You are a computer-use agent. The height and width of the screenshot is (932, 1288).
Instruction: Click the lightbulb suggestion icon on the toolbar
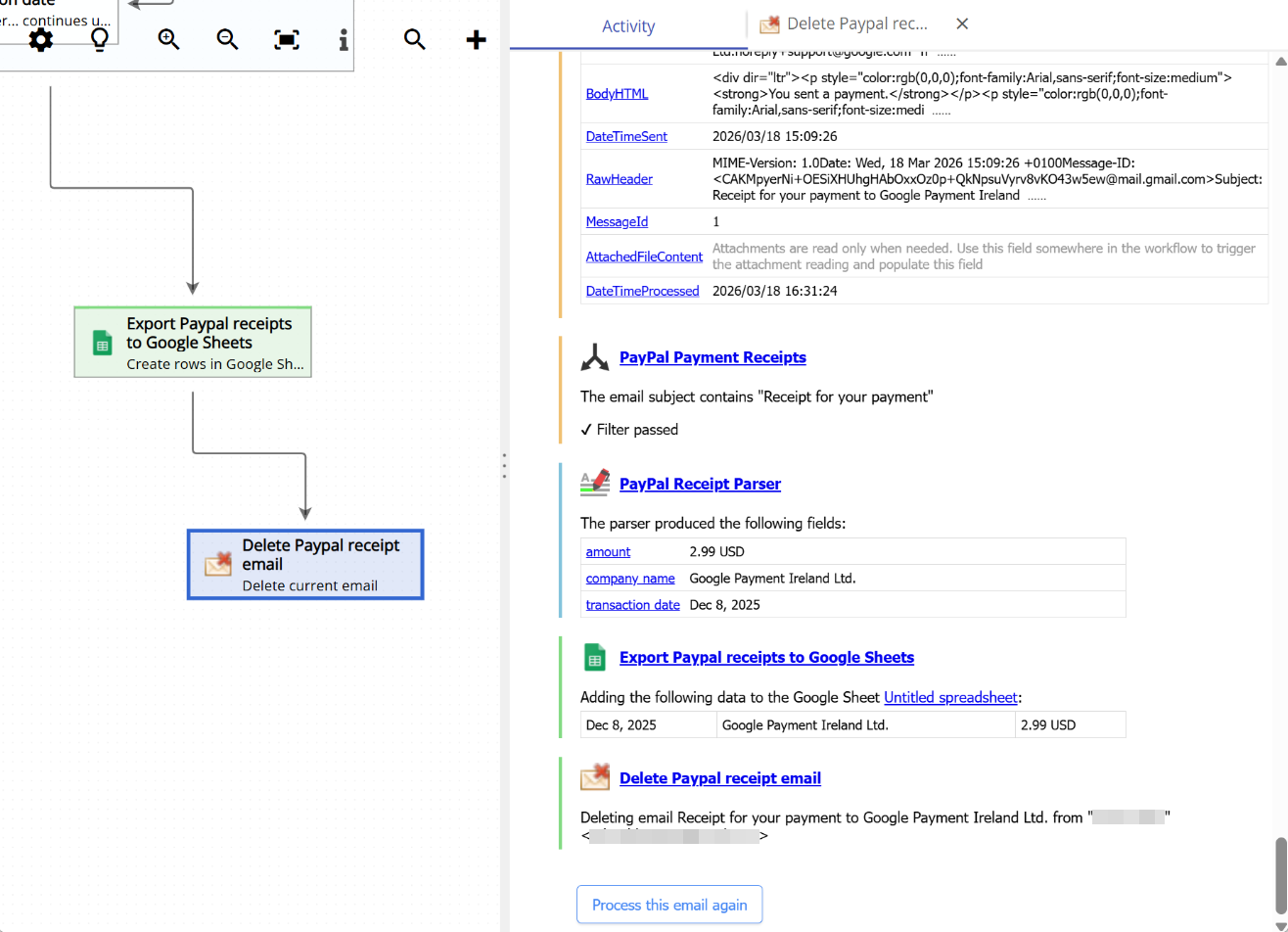(x=99, y=39)
